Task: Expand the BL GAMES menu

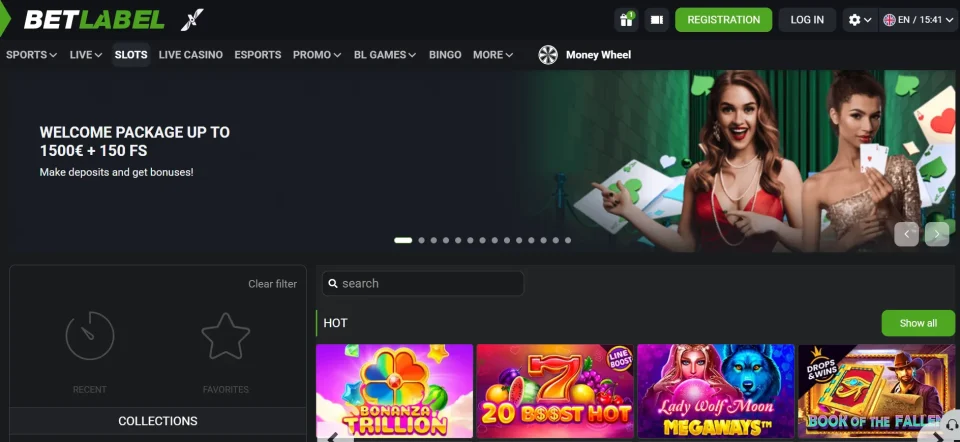Action: click(x=384, y=54)
